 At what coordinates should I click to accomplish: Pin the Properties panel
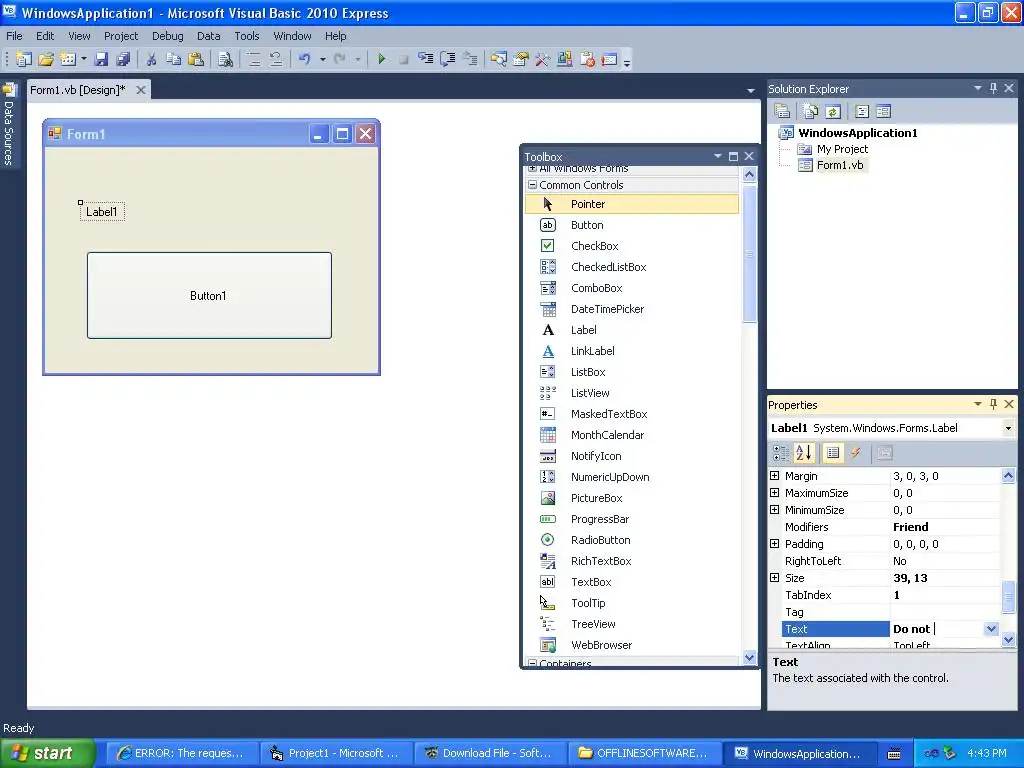coord(993,404)
